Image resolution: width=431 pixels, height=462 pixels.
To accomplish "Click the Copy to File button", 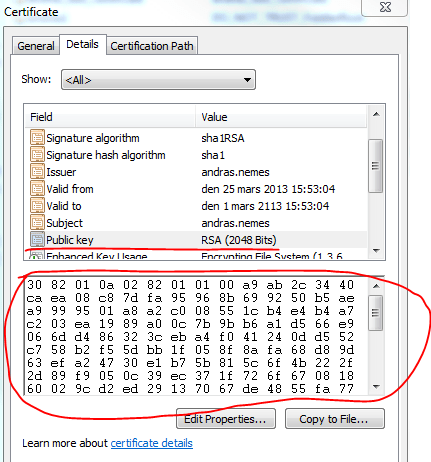I will pos(335,419).
